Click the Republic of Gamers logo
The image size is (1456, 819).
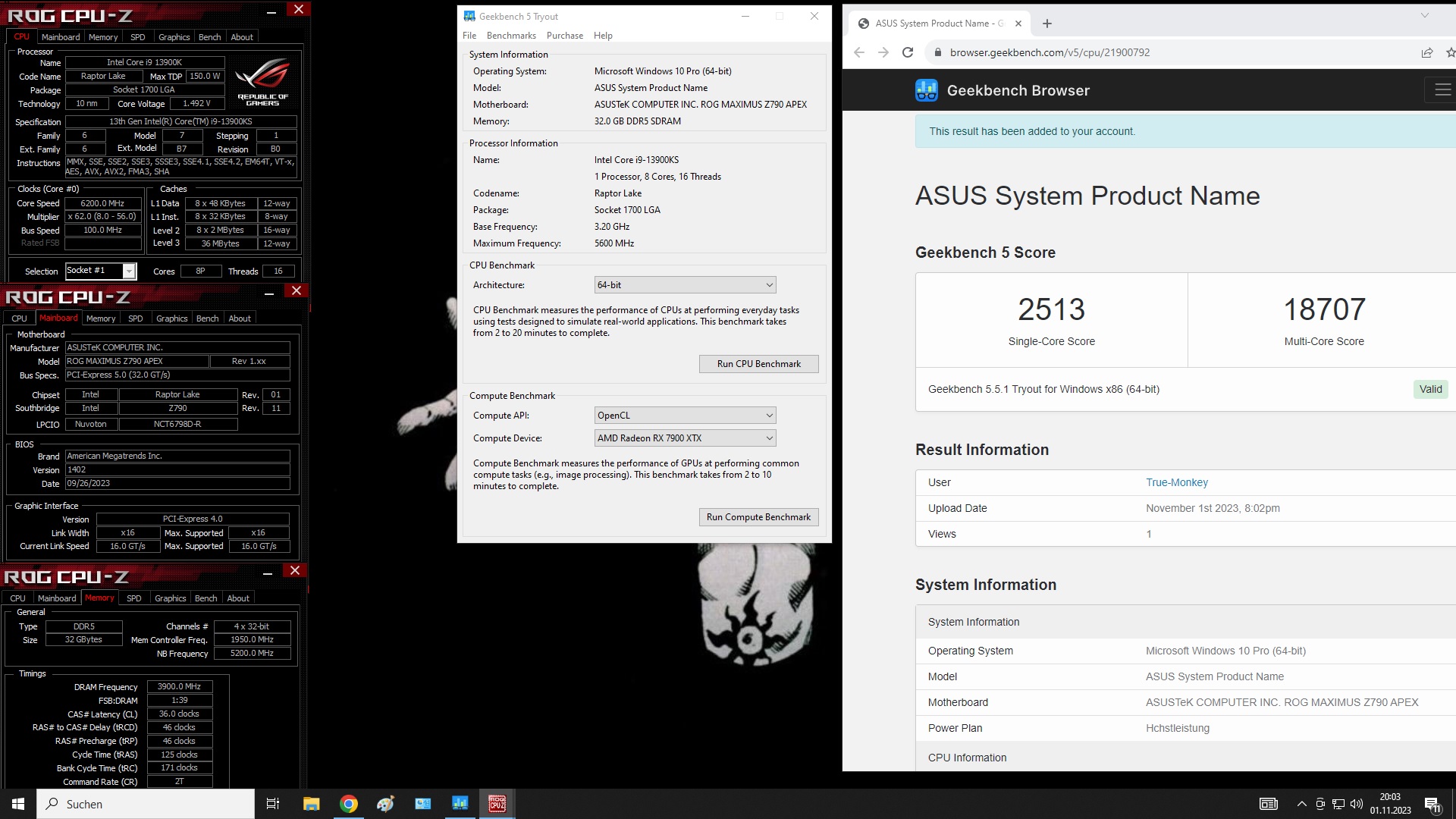pos(262,82)
